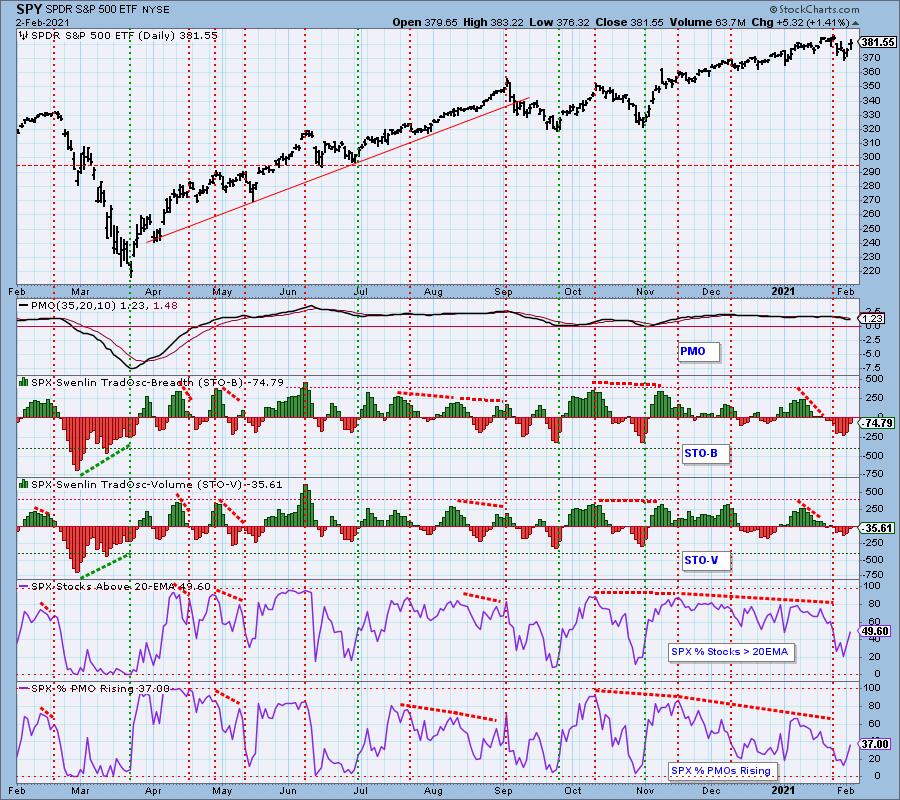
Task: Click the -74.79 STO-B value tag
Action: [x=878, y=424]
